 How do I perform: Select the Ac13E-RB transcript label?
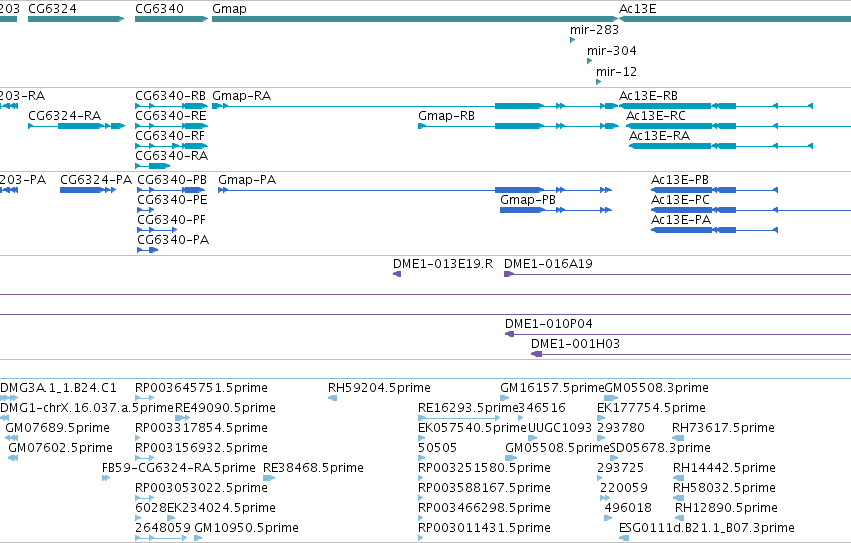[648, 96]
